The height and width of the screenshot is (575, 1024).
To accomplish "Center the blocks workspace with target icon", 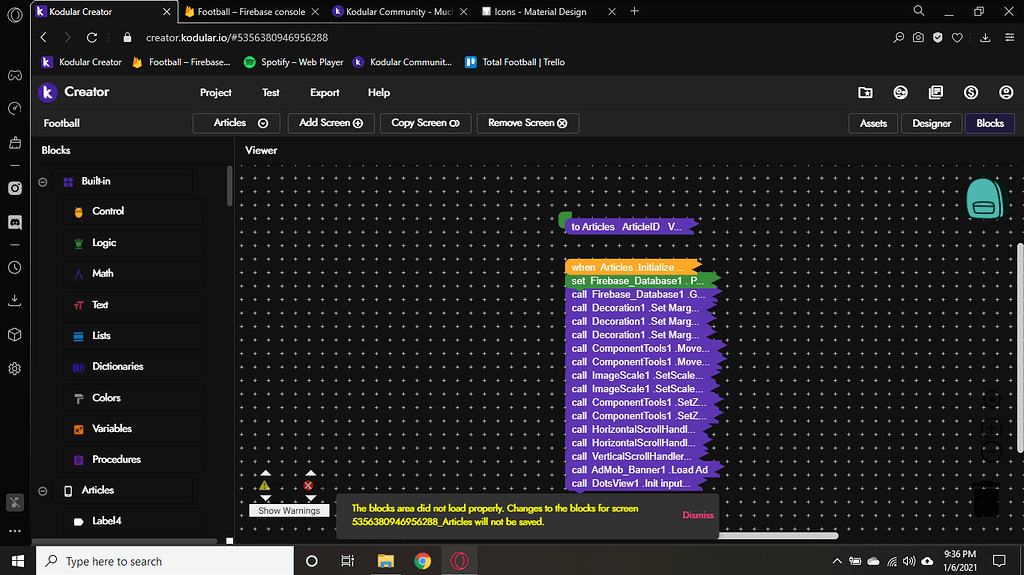I will click(992, 399).
